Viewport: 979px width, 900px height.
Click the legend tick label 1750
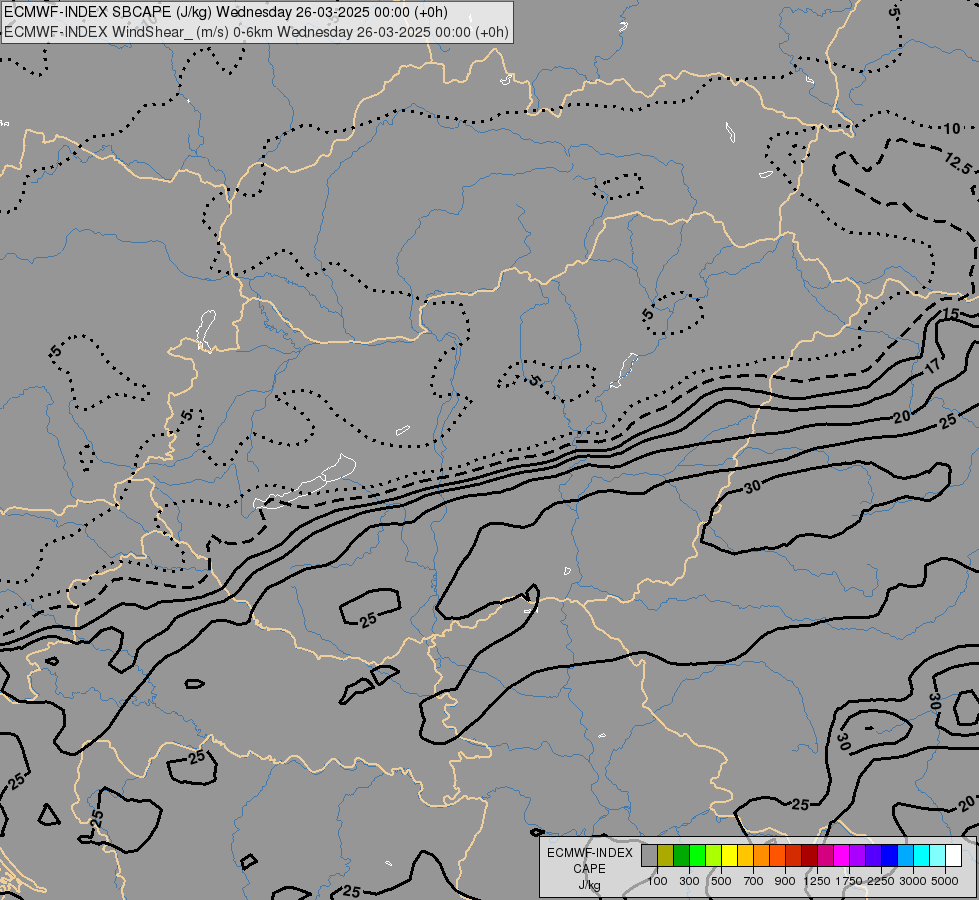(x=849, y=881)
